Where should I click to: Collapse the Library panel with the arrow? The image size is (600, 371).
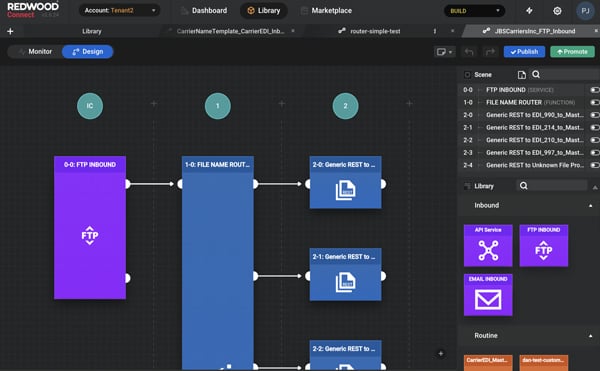595,187
